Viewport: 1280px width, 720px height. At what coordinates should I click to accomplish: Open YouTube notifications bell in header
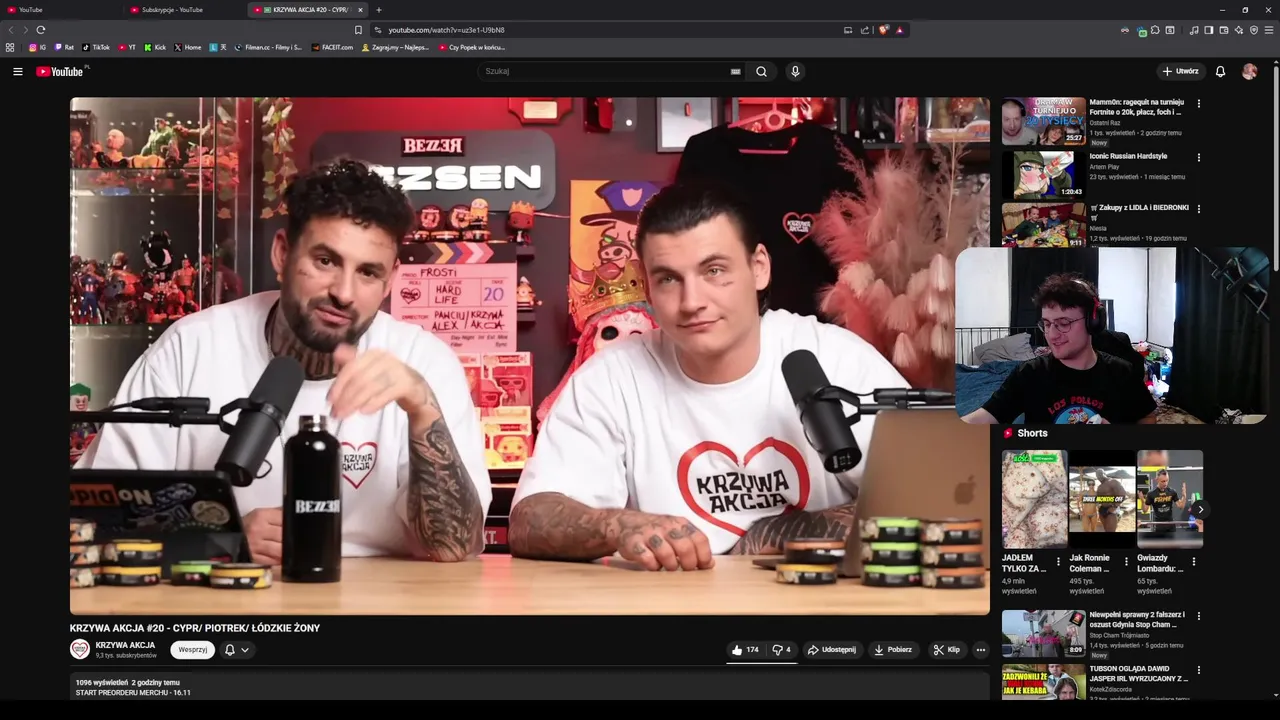(1220, 71)
